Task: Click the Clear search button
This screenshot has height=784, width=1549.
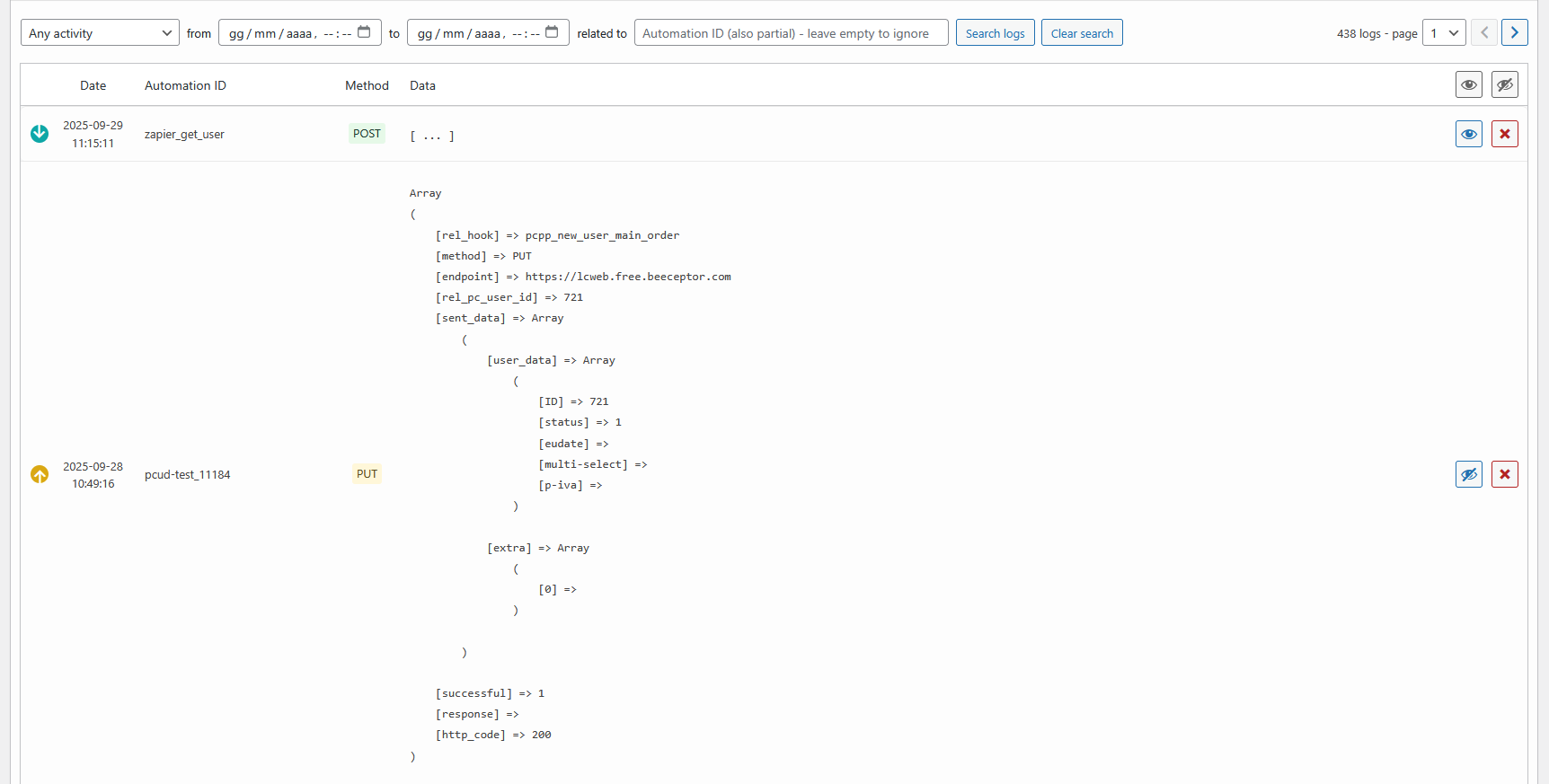Action: click(x=1082, y=33)
